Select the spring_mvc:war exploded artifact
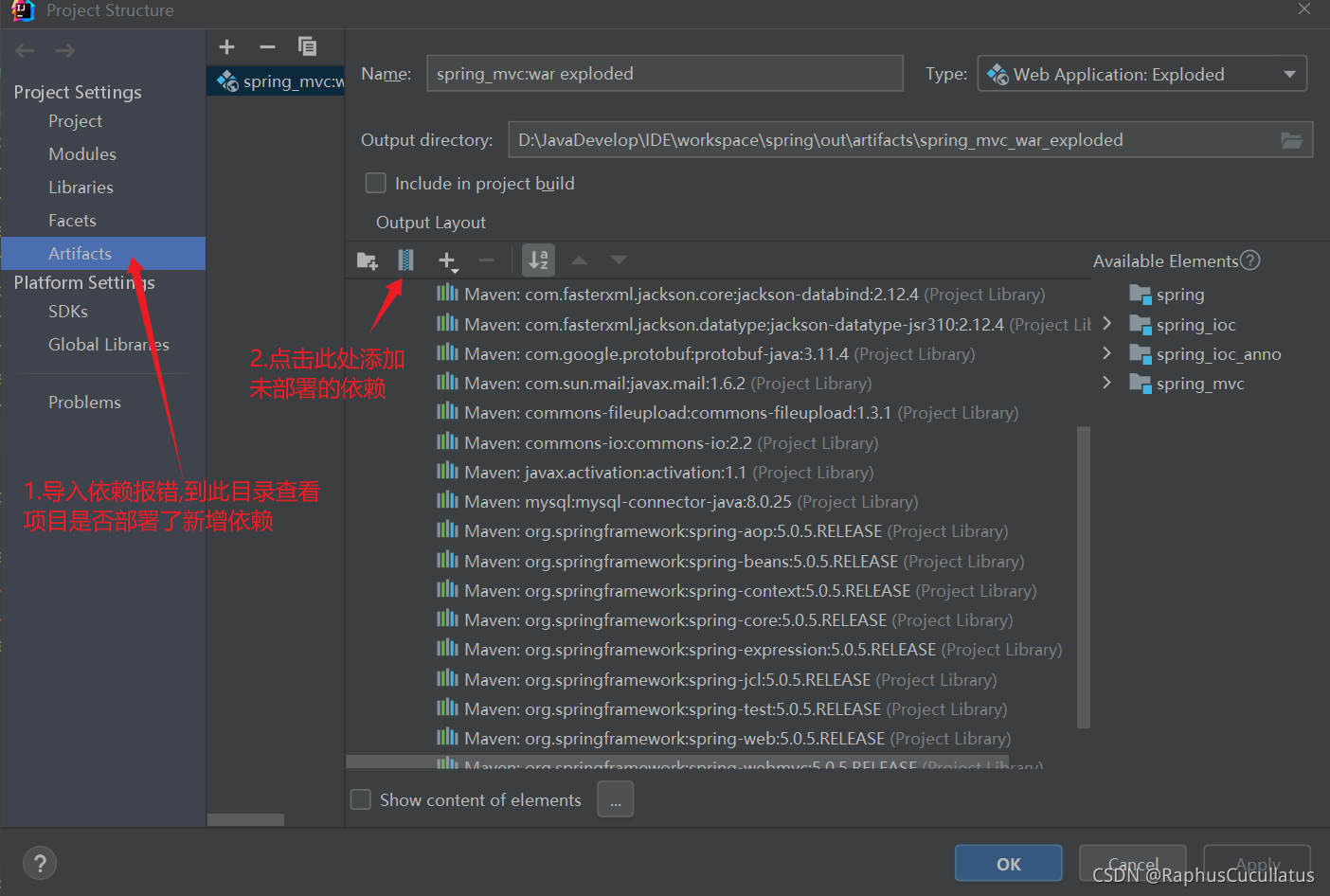 click(276, 81)
